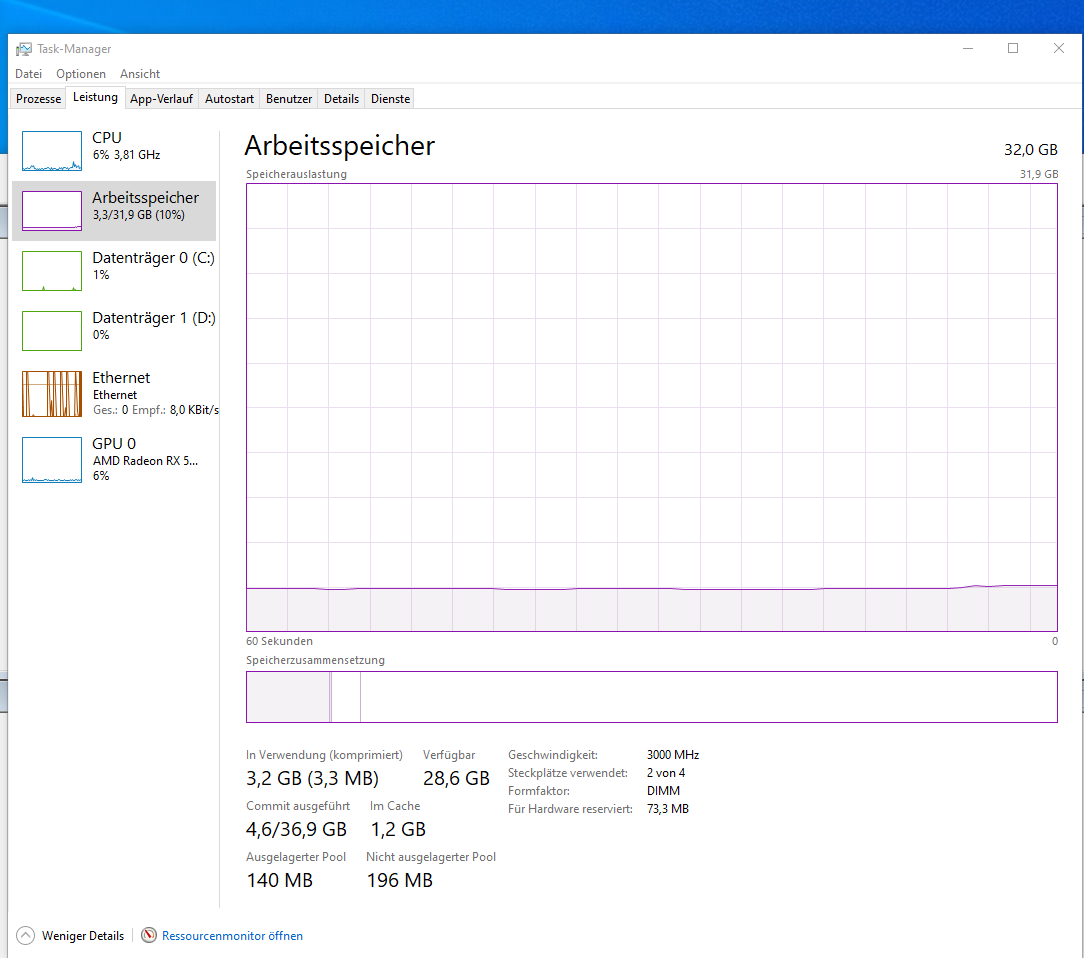Viewport: 1084px width, 958px height.
Task: Show GPU 0 AMD Radeon performance
Action: pos(114,459)
